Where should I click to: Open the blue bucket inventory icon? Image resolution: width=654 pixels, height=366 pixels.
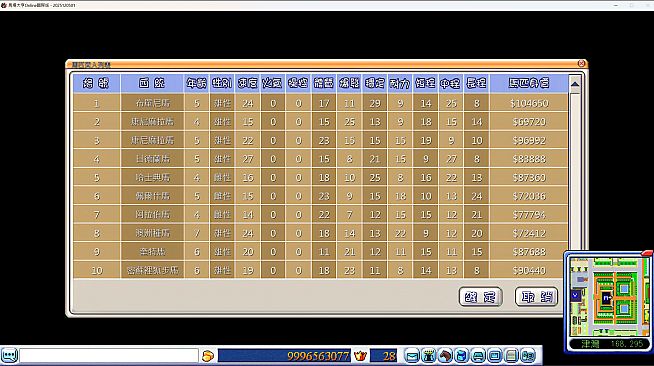pos(461,356)
